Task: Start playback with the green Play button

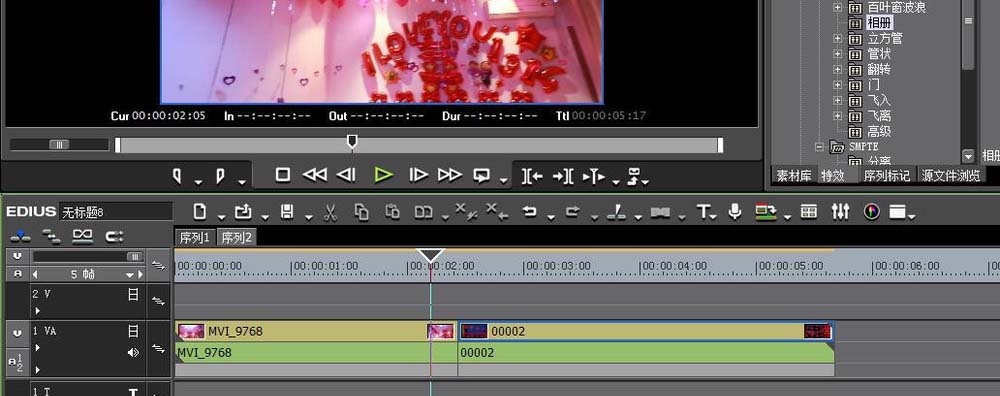Action: [383, 175]
